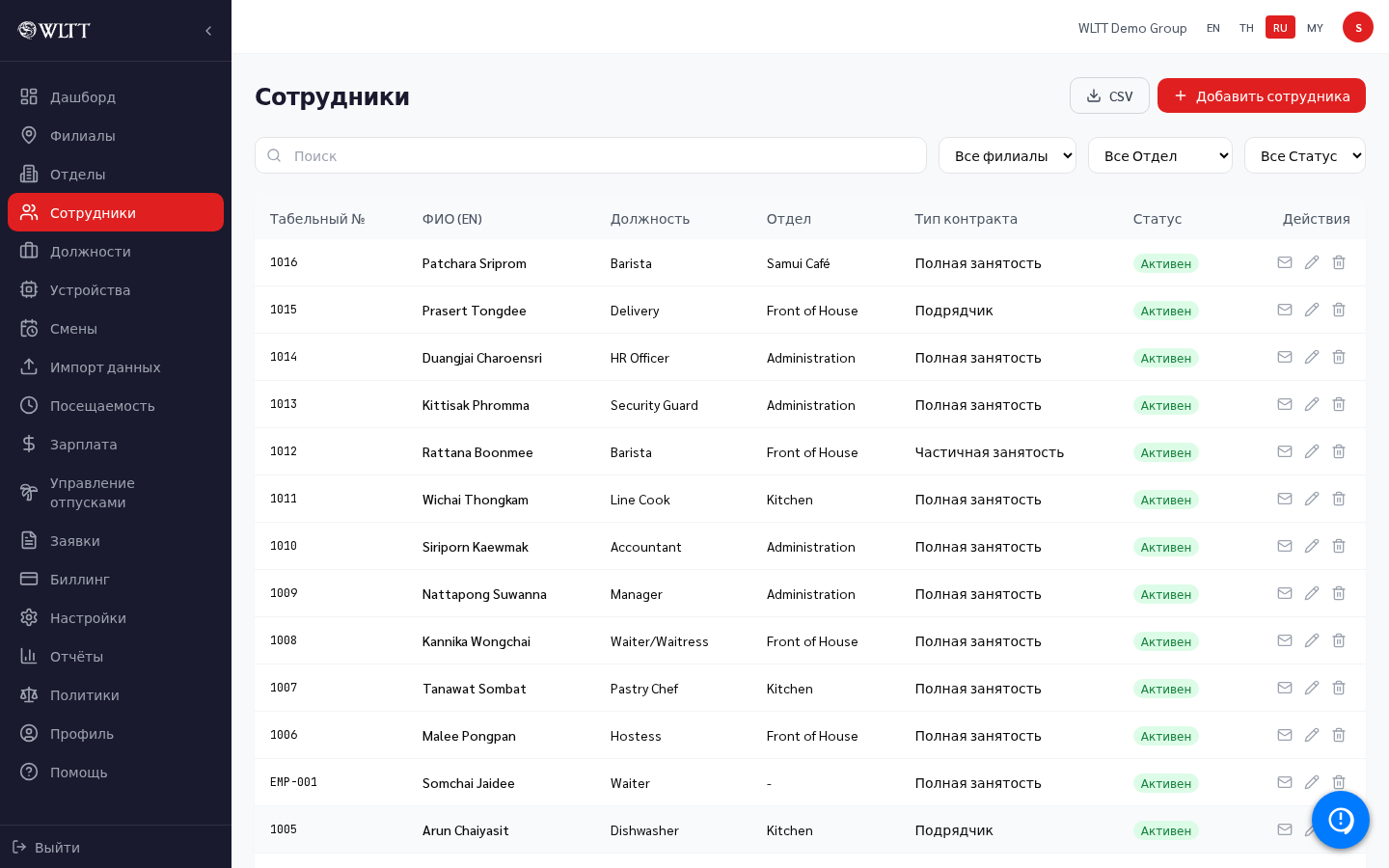1389x868 pixels.
Task: Send email to Nattapong Suwanna via envelope icon
Action: tap(1285, 593)
